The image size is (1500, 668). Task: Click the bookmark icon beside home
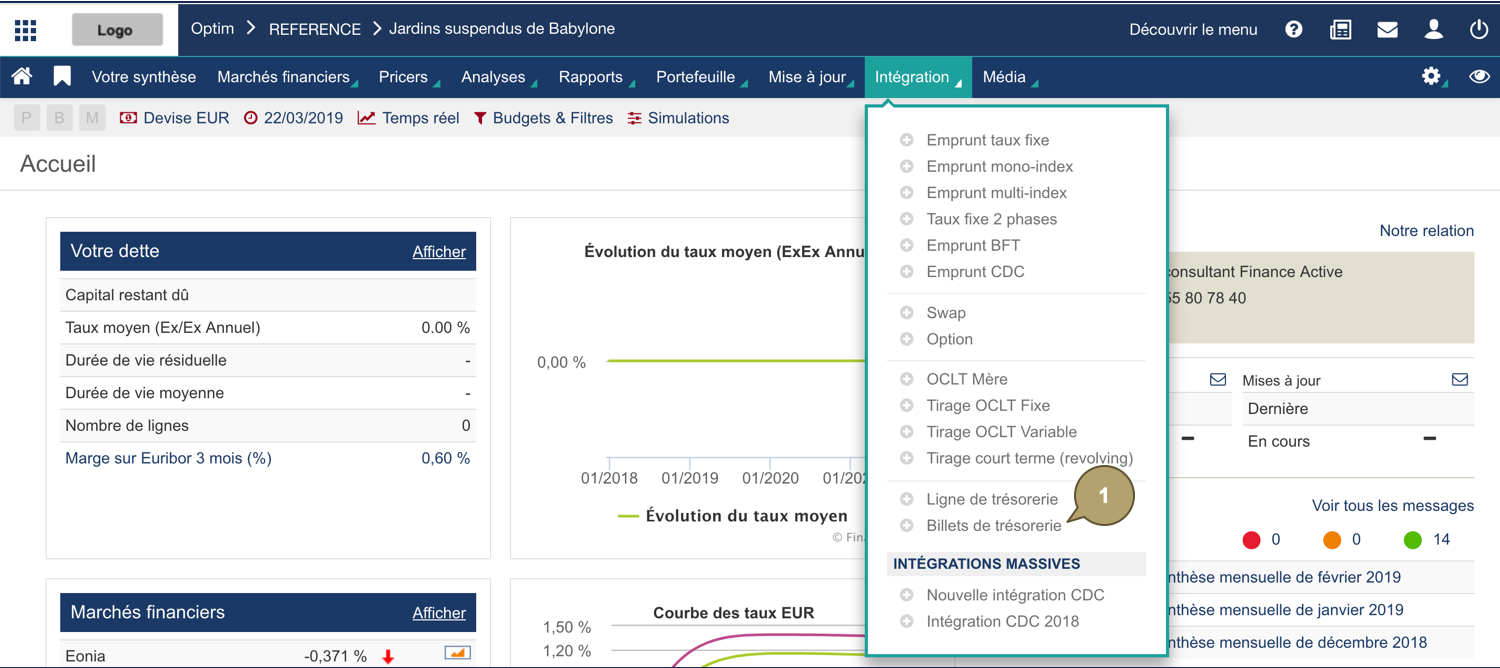[62, 77]
